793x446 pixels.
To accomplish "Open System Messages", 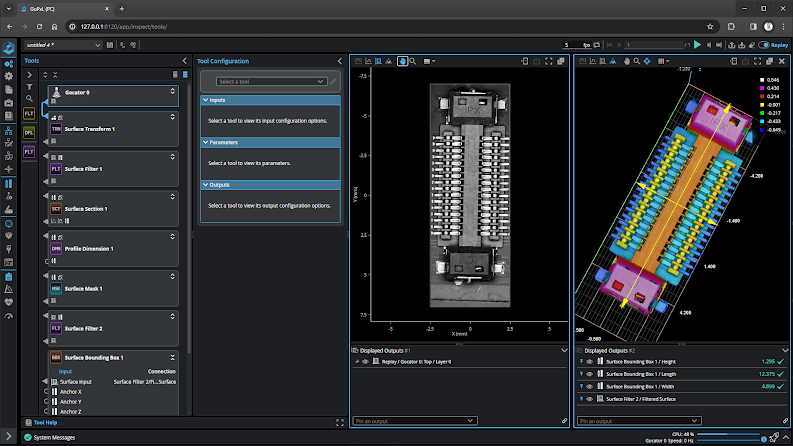I will click(x=49, y=437).
